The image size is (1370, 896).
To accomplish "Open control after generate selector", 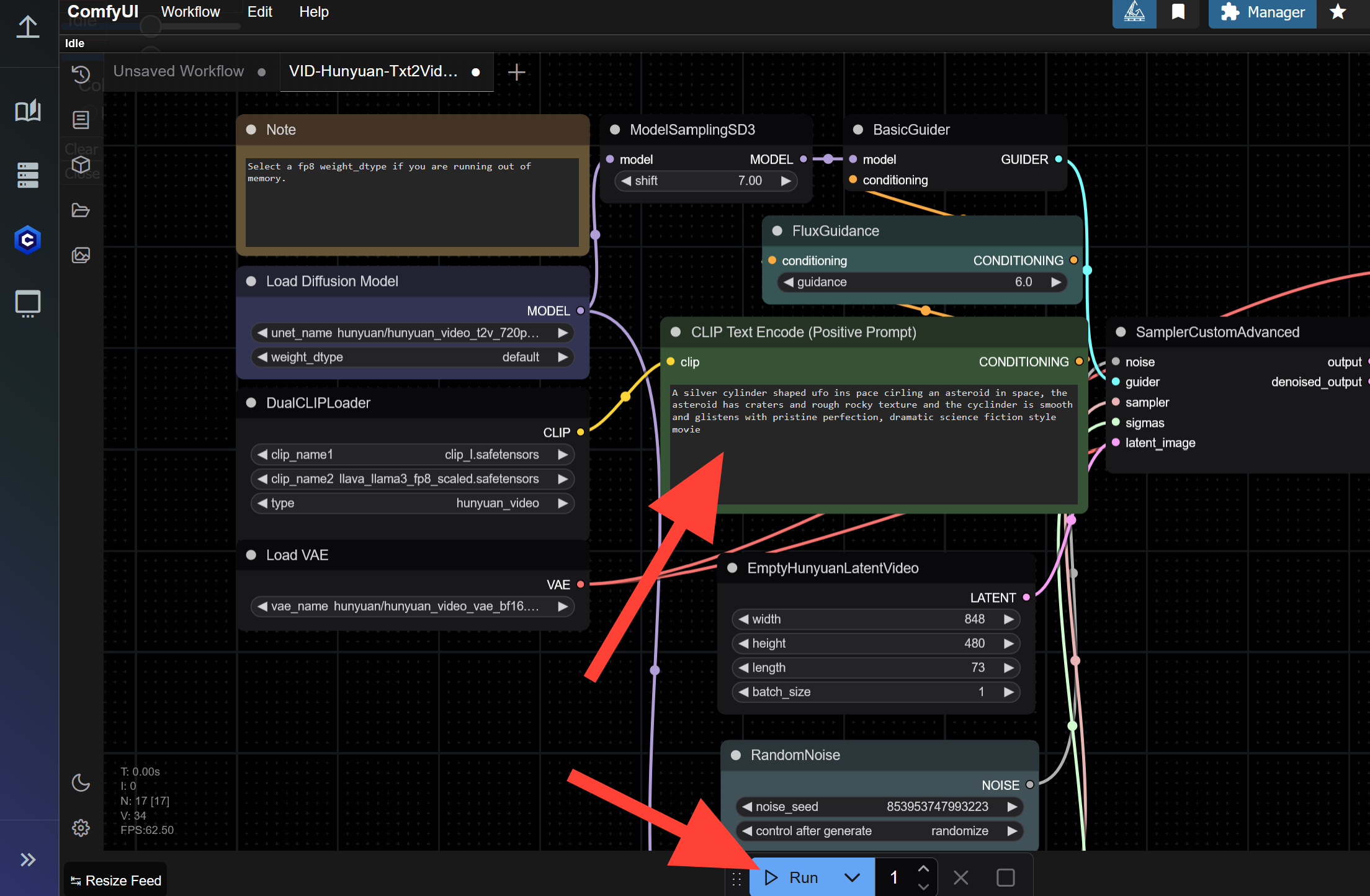I will coord(879,831).
